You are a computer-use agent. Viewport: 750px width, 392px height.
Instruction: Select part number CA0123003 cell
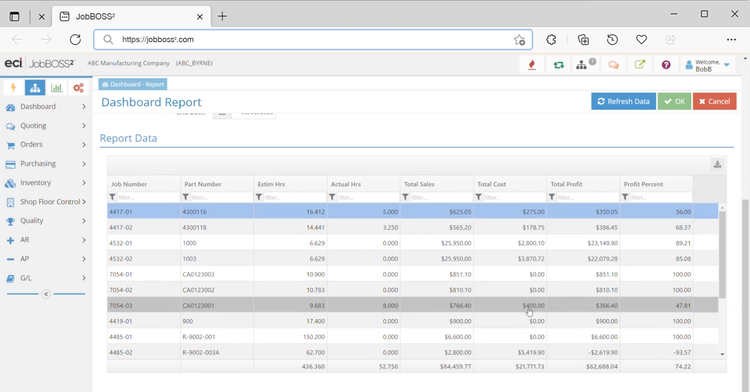point(217,274)
